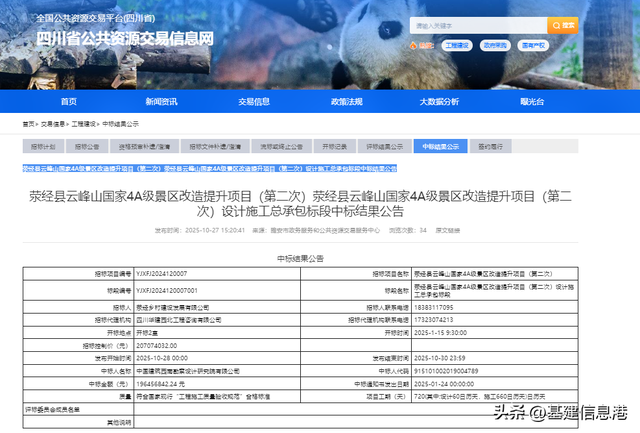Focus the keyword search input field
The width and height of the screenshot is (640, 433).
point(478,26)
